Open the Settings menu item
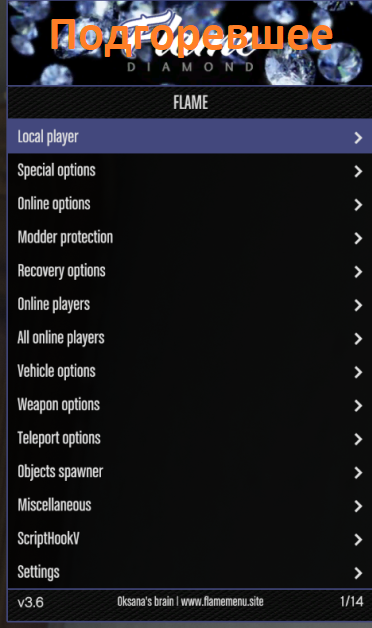372x628 pixels. [190, 572]
